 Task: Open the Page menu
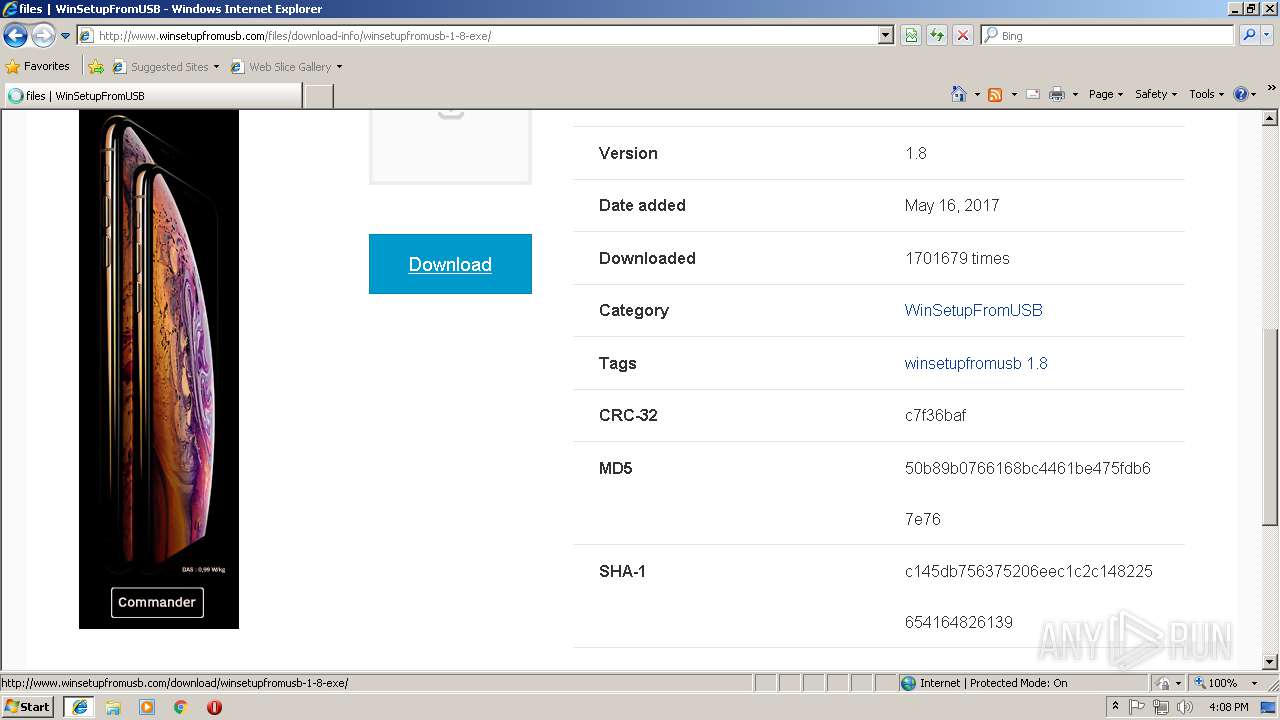tap(1106, 94)
